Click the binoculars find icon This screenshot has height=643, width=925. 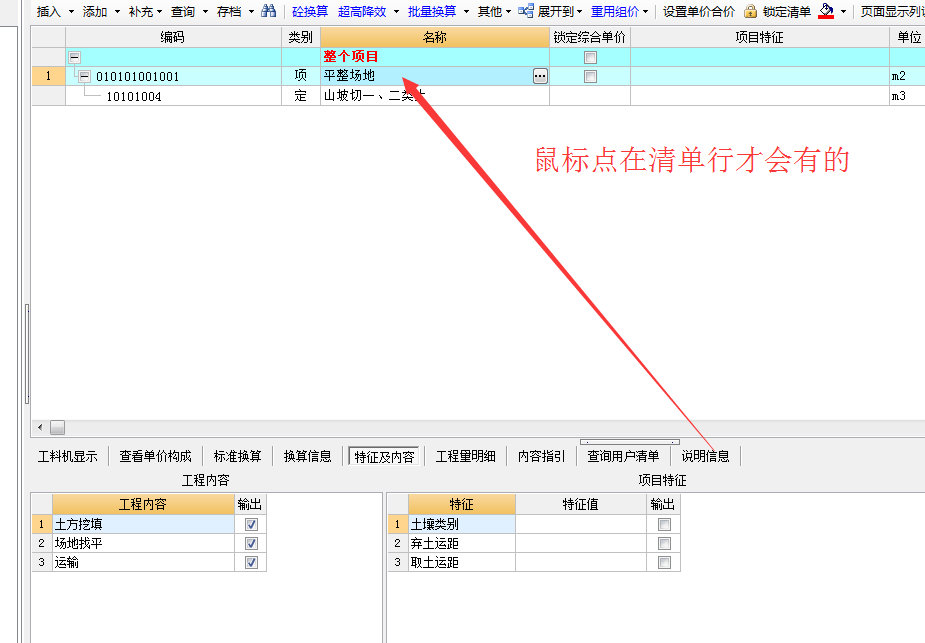coord(268,11)
